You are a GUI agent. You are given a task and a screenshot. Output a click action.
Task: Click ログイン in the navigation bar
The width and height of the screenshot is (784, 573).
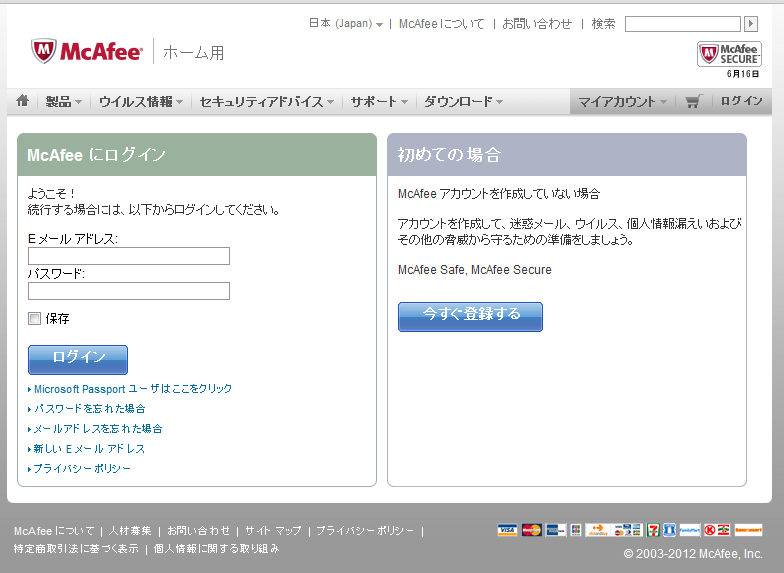(741, 101)
